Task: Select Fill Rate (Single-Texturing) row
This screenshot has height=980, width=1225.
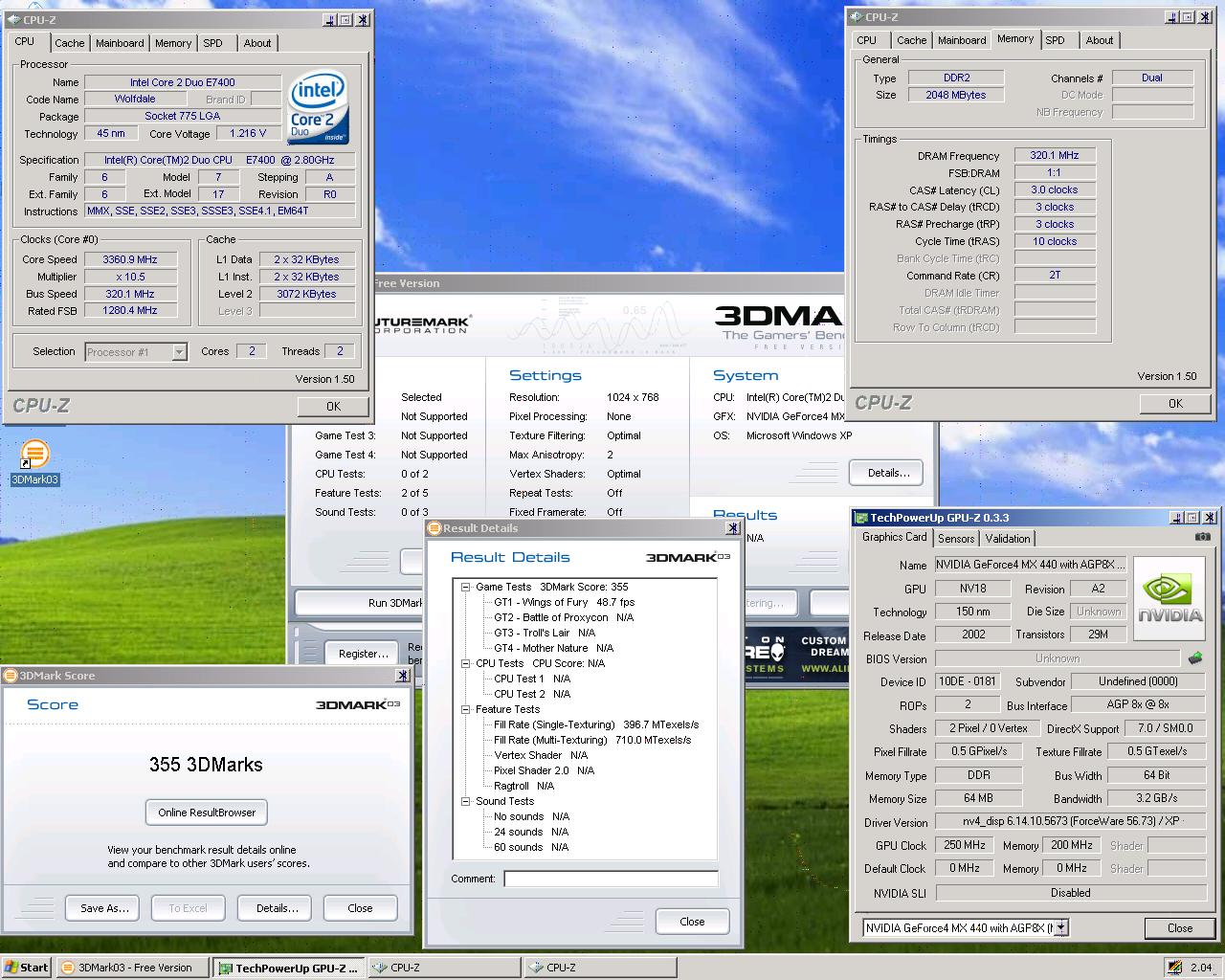Action: (x=596, y=724)
